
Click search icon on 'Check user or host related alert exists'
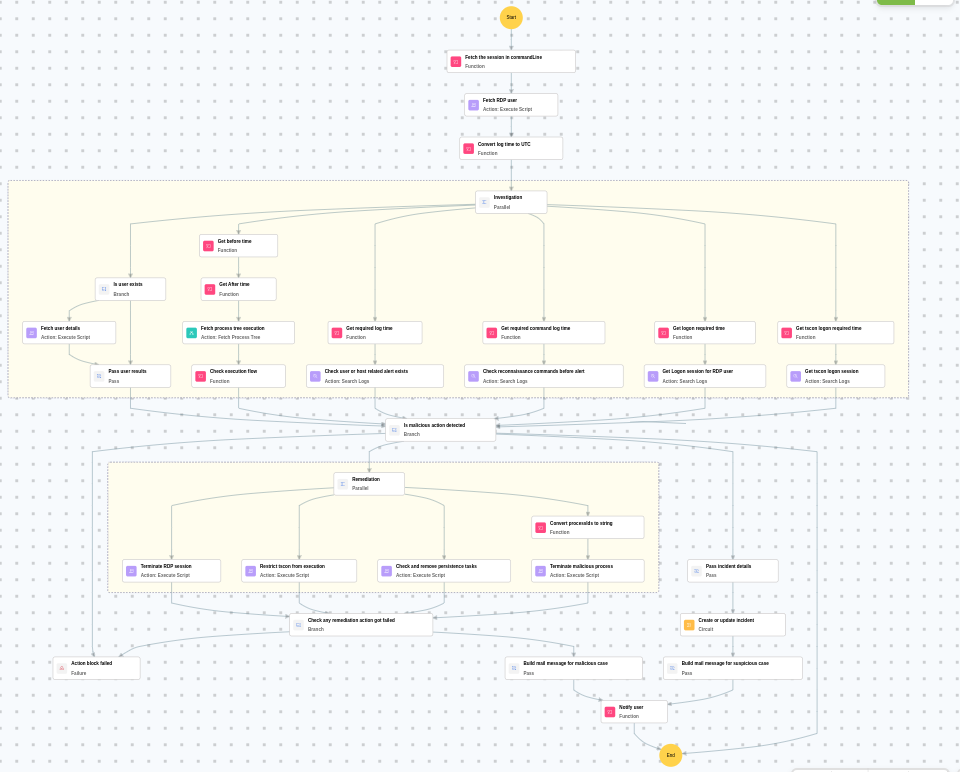[x=315, y=376]
